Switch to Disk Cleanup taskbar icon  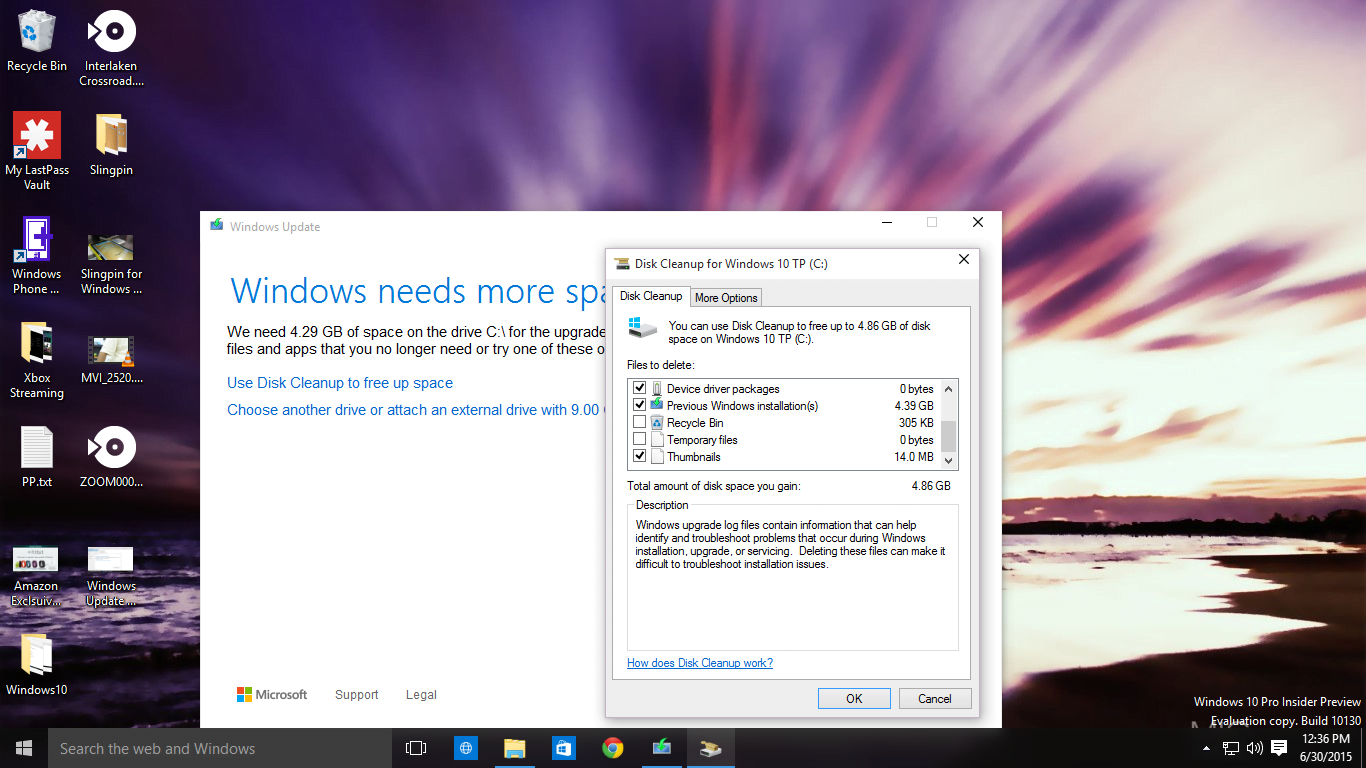click(711, 748)
